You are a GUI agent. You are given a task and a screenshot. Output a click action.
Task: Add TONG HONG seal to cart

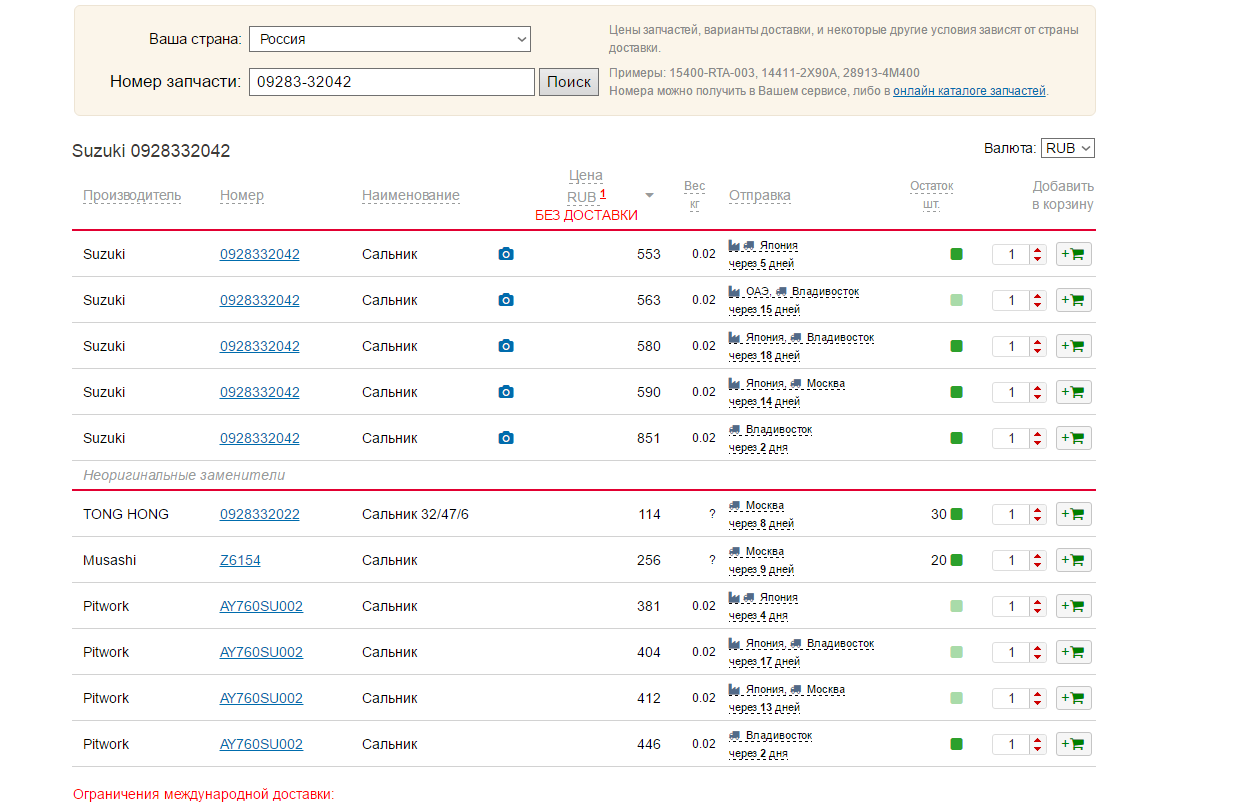(x=1073, y=514)
